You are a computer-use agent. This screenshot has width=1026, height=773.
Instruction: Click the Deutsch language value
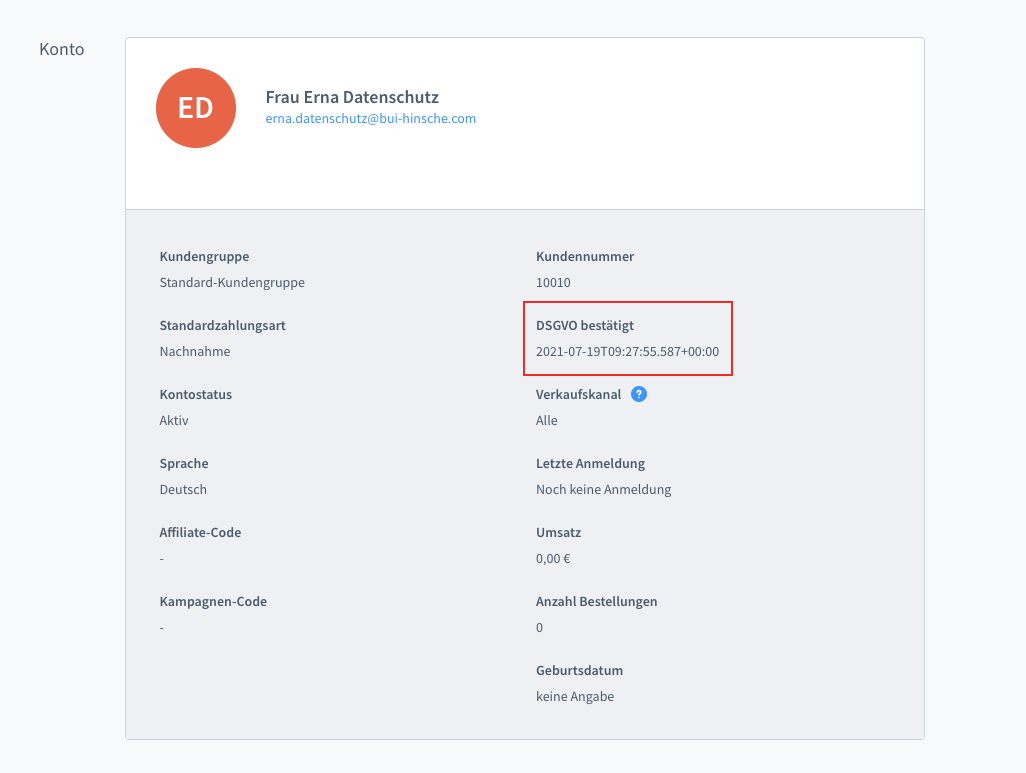coord(183,489)
